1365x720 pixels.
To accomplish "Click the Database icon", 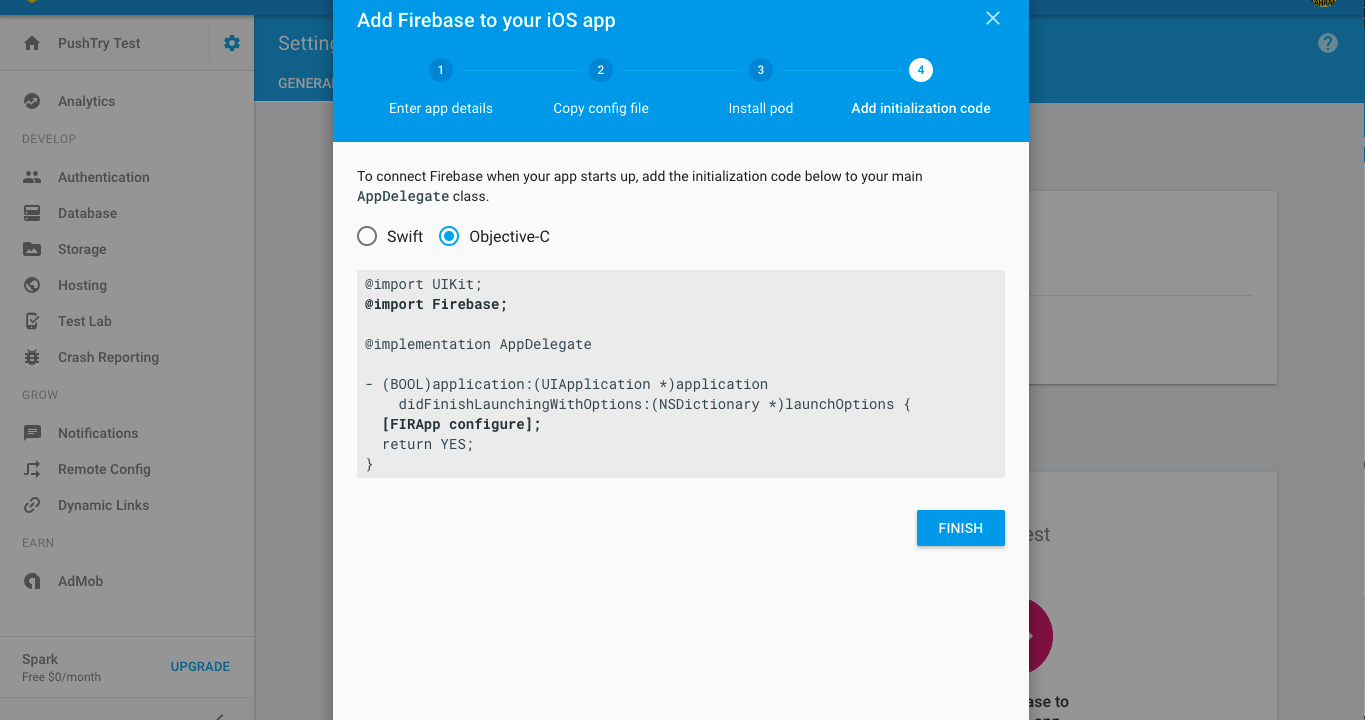I will (x=32, y=213).
